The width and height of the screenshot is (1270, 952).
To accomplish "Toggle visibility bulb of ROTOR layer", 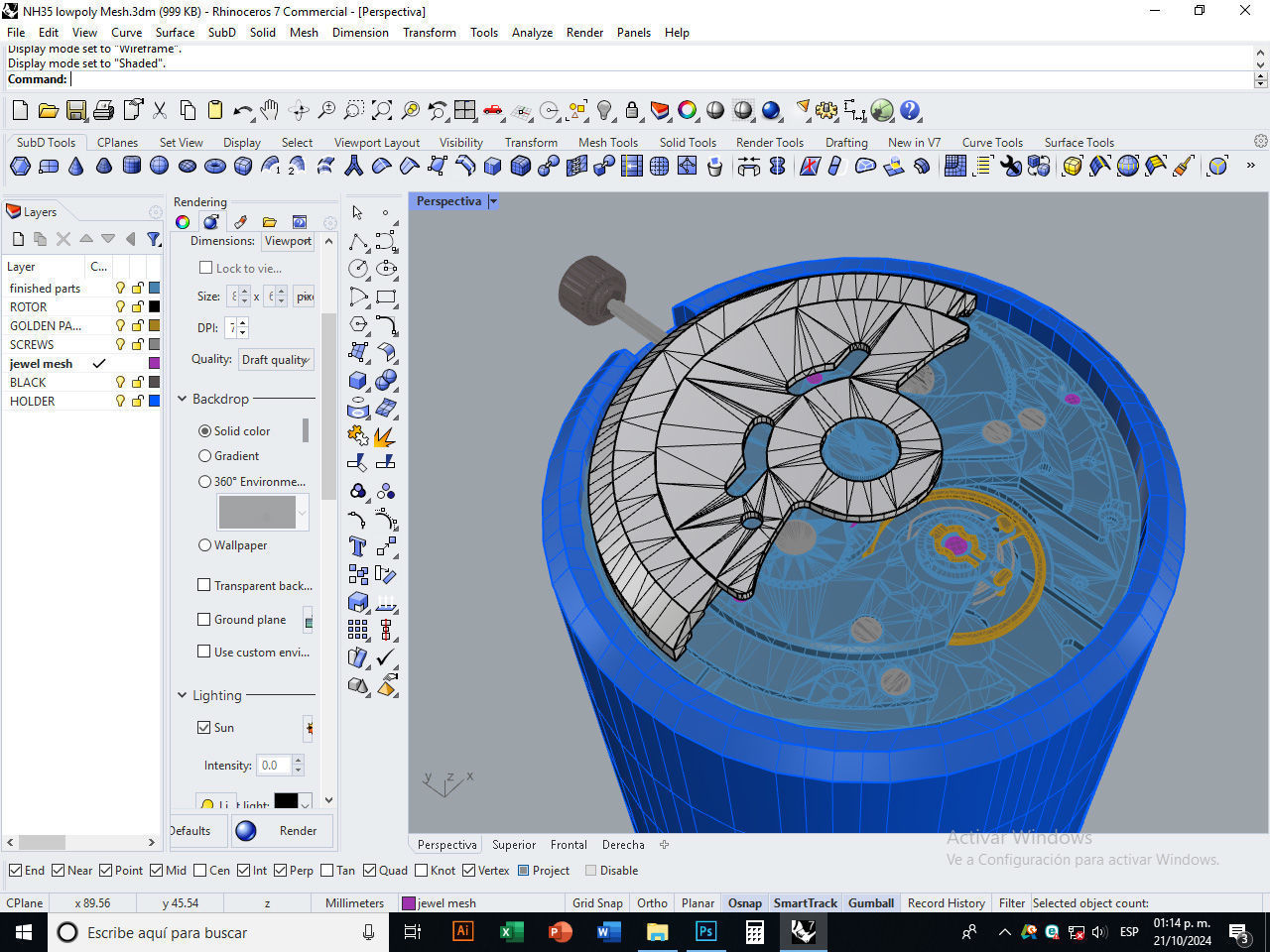I will 120,306.
